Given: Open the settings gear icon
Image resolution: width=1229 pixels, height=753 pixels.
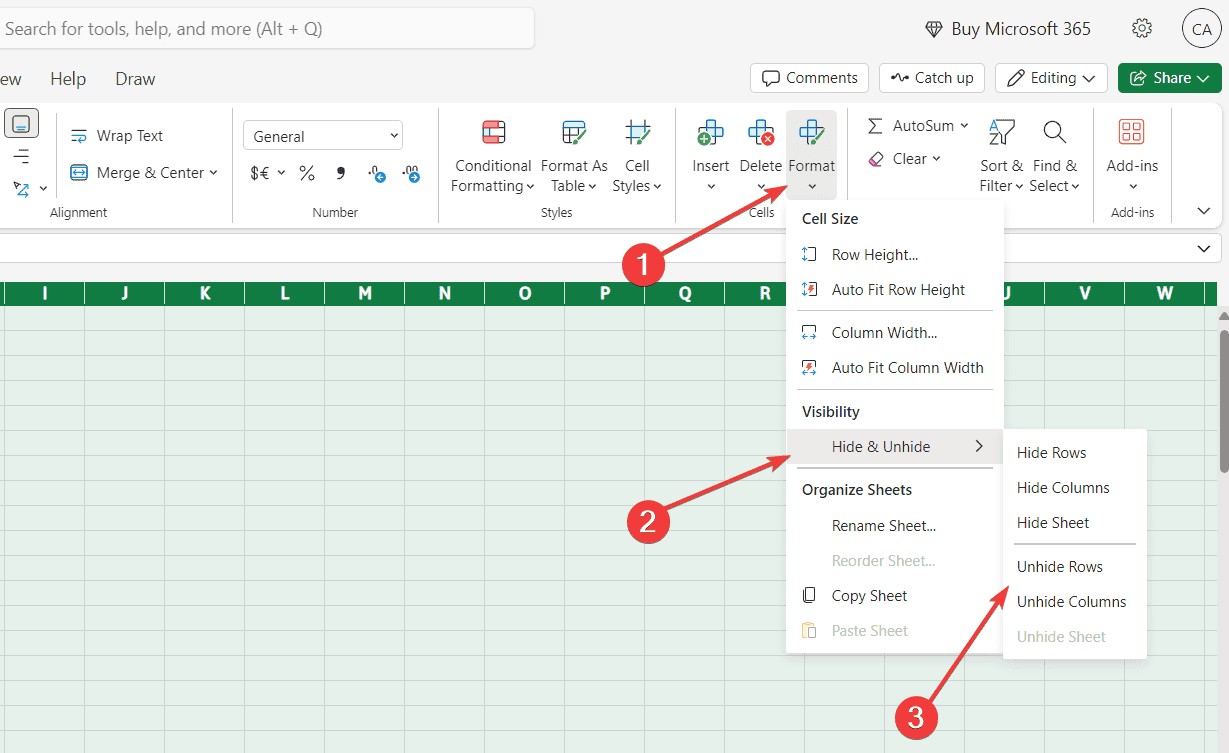Looking at the screenshot, I should (1142, 29).
